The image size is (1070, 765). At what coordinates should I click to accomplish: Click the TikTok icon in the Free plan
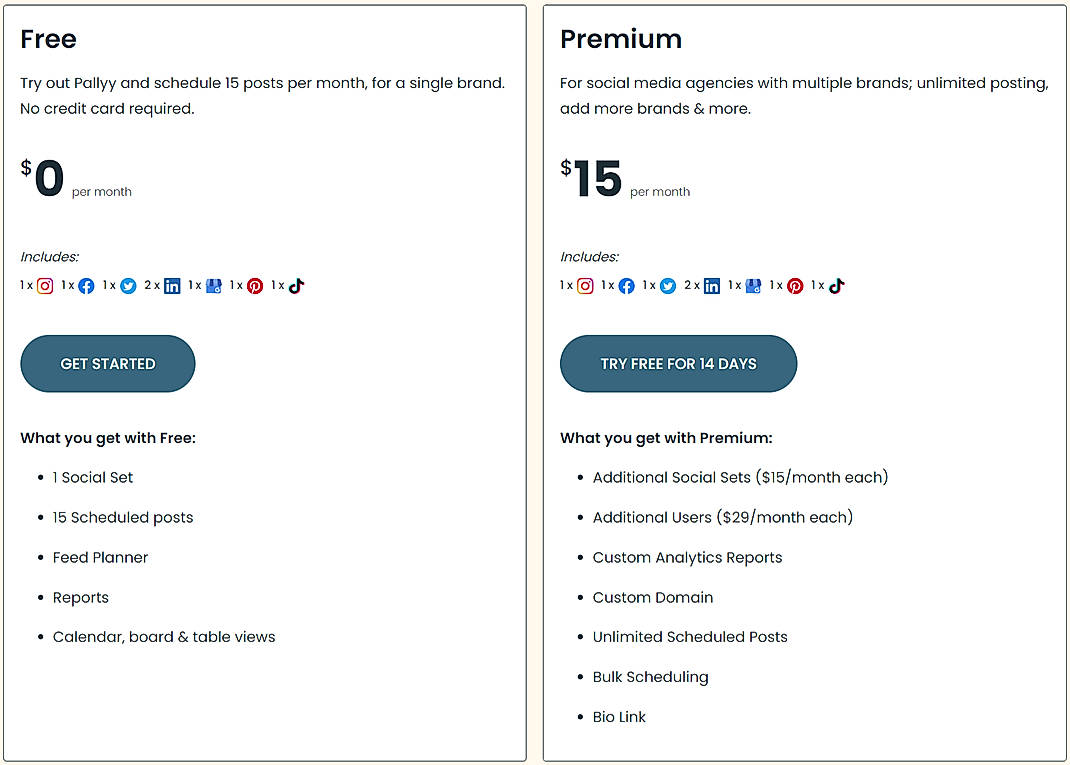296,286
